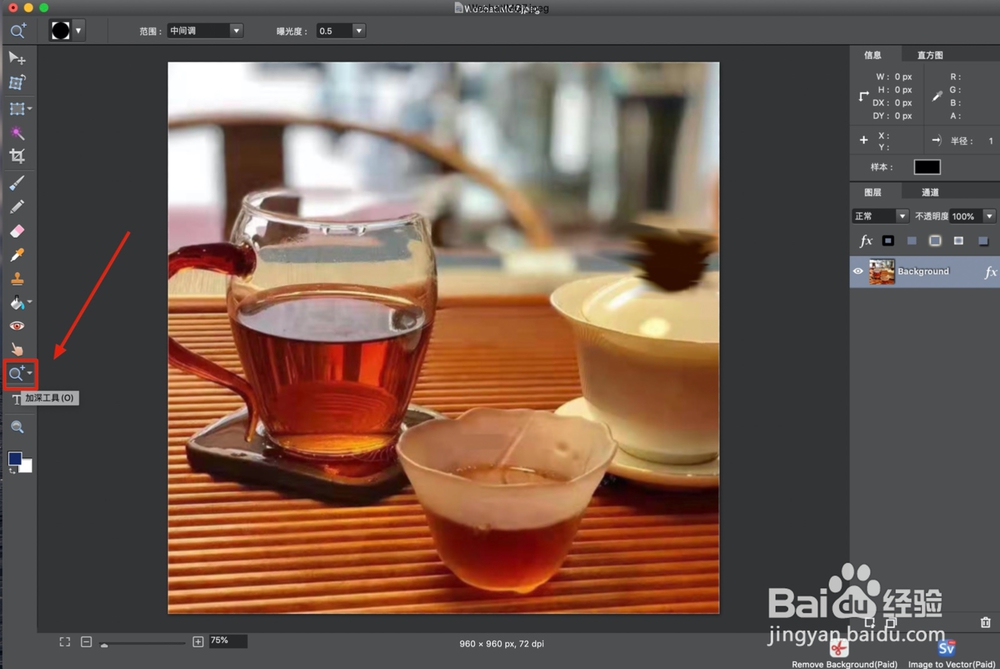Apply the flat blue layer style preset
The image size is (1000, 669).
[911, 240]
